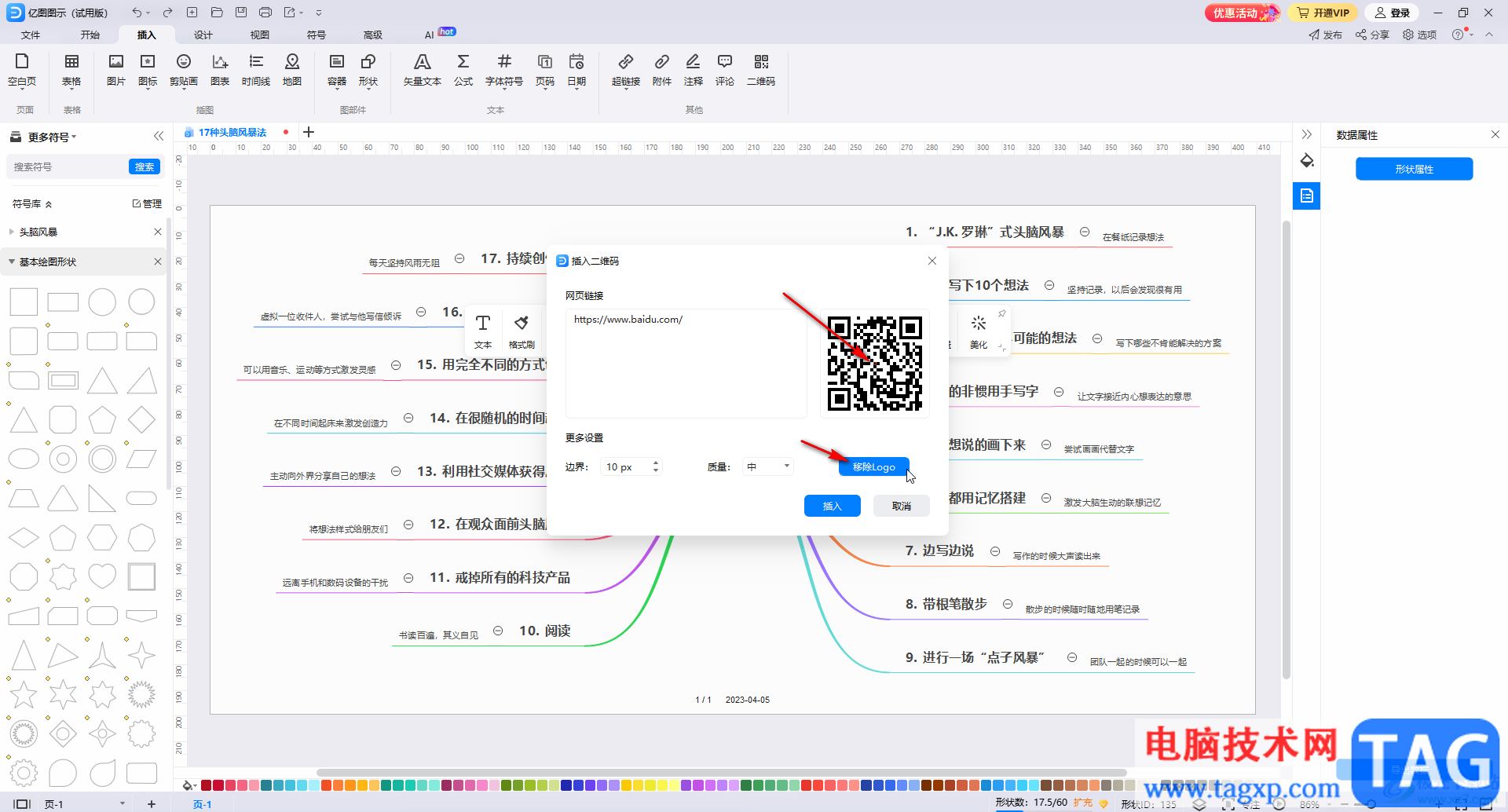The width and height of the screenshot is (1508, 812).
Task: Open the QR code (二维码) tool
Action: (x=761, y=70)
